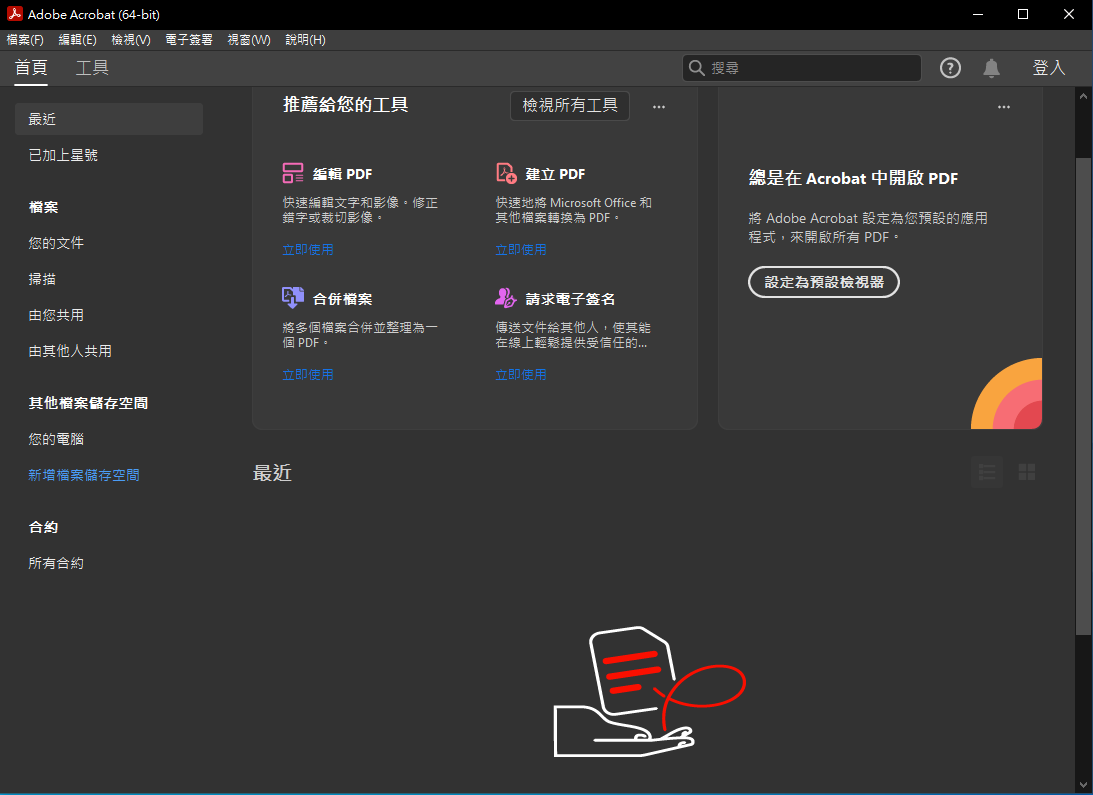Click the 搜尋 search field
This screenshot has height=795, width=1093.
point(810,68)
